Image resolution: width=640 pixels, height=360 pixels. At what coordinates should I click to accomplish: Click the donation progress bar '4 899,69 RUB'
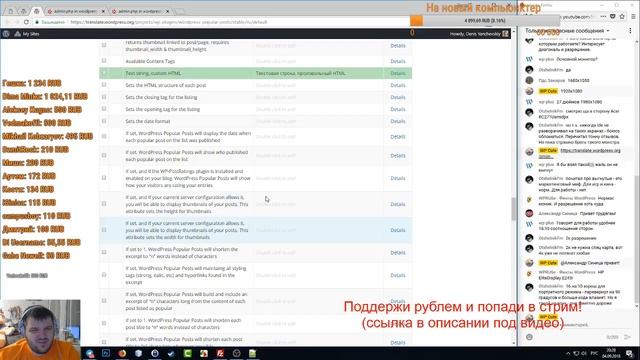tap(485, 20)
